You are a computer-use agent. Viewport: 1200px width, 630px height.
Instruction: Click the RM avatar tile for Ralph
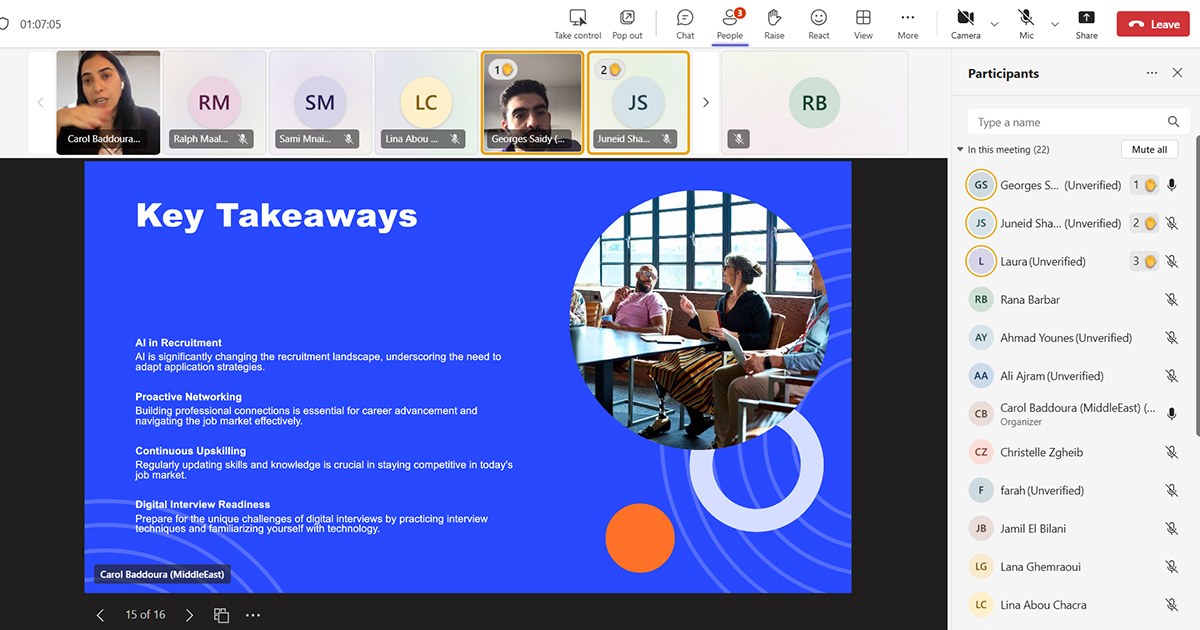tap(214, 102)
